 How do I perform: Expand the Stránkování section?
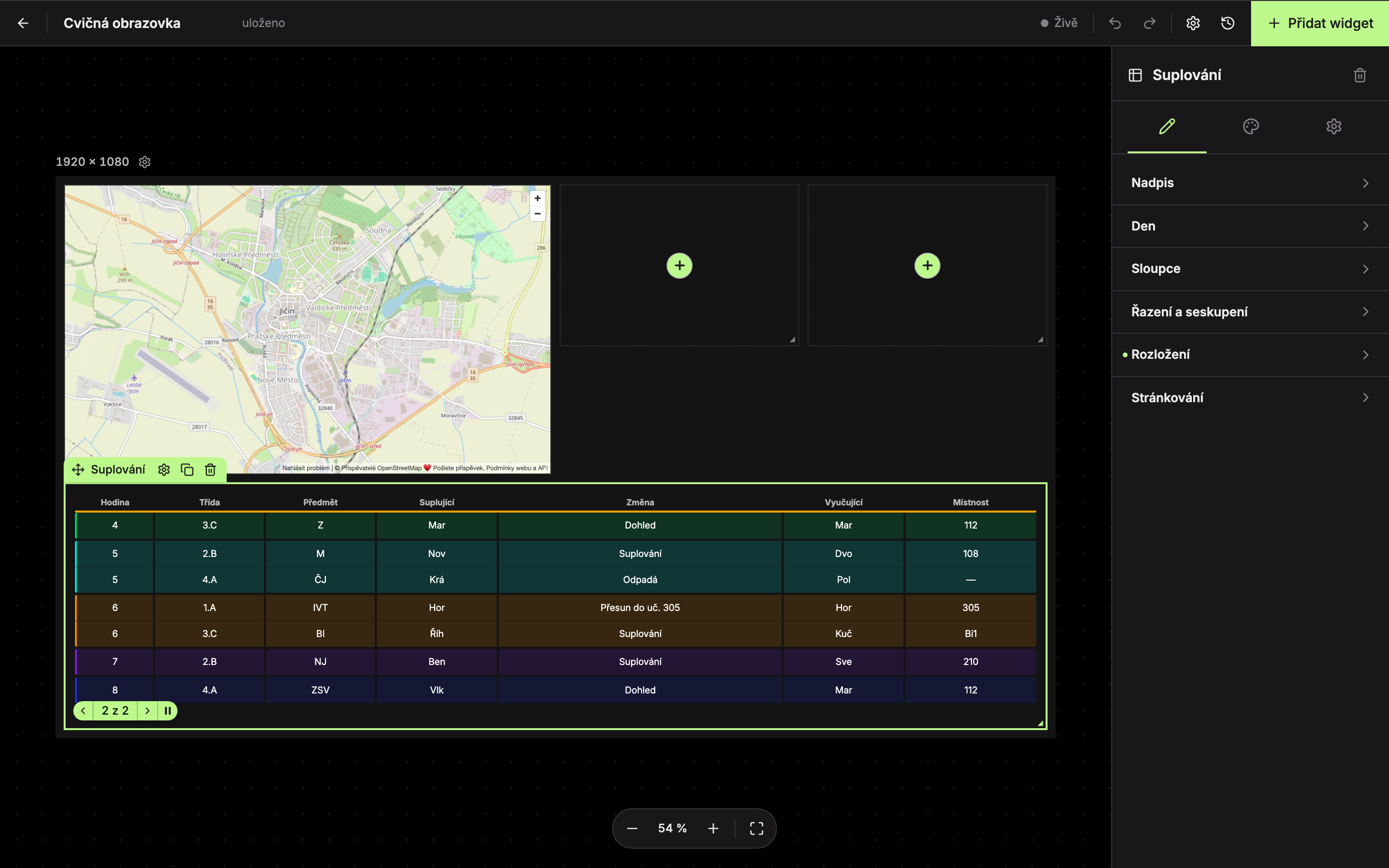[x=1250, y=398]
